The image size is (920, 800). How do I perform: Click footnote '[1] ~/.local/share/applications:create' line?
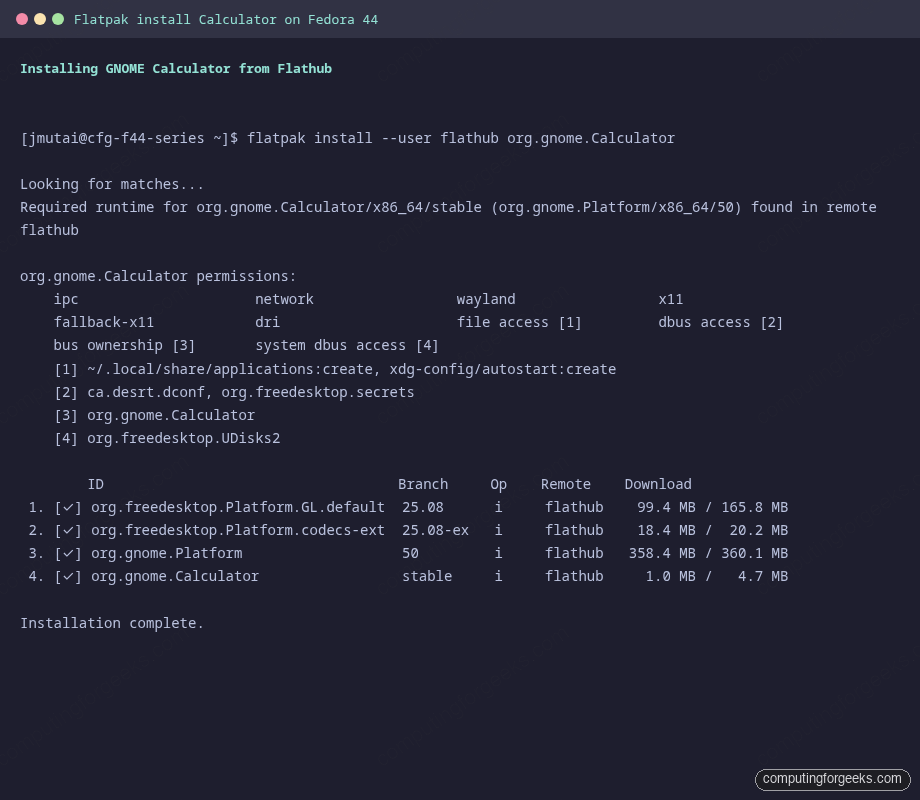(x=335, y=369)
